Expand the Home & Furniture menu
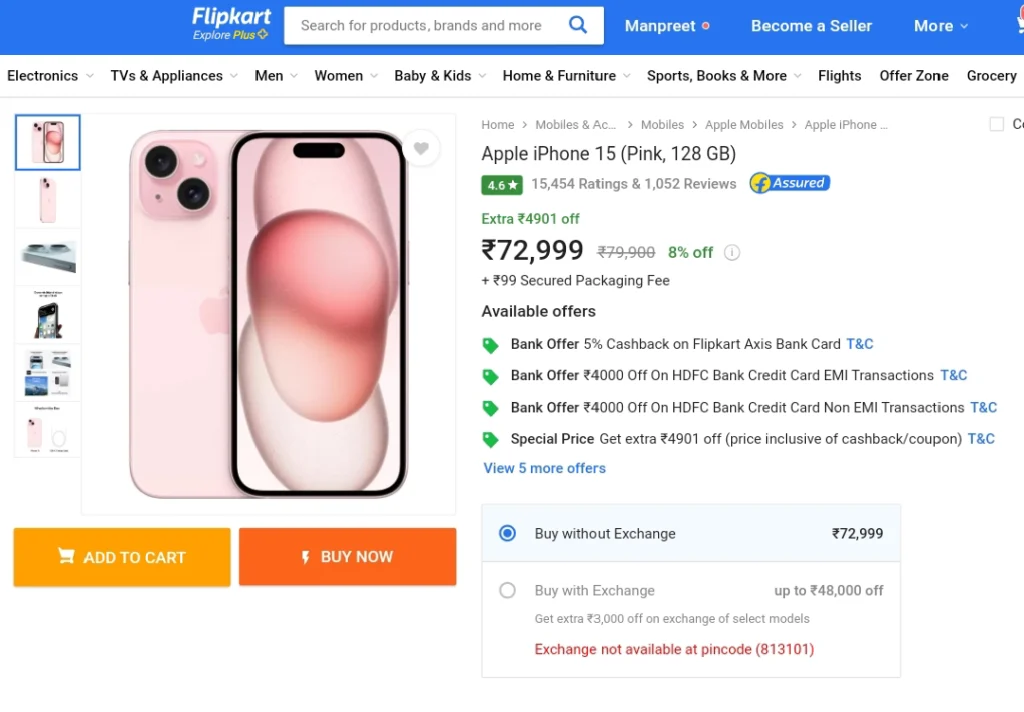Screen dimensions: 1024x712 [566, 76]
